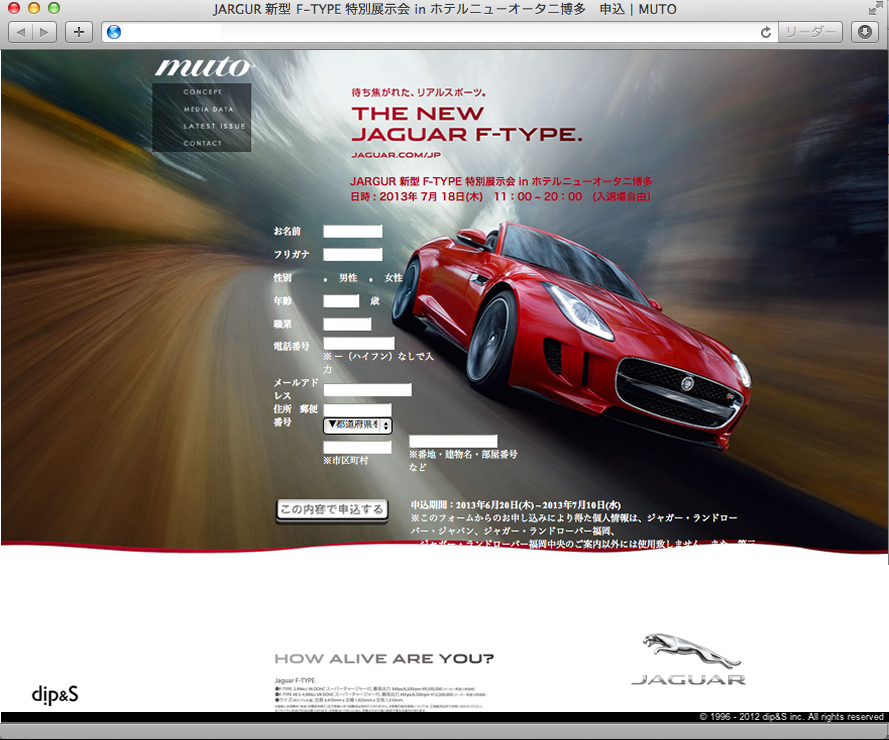Open the CONTACT menu item
This screenshot has width=889, height=740.
pos(202,143)
